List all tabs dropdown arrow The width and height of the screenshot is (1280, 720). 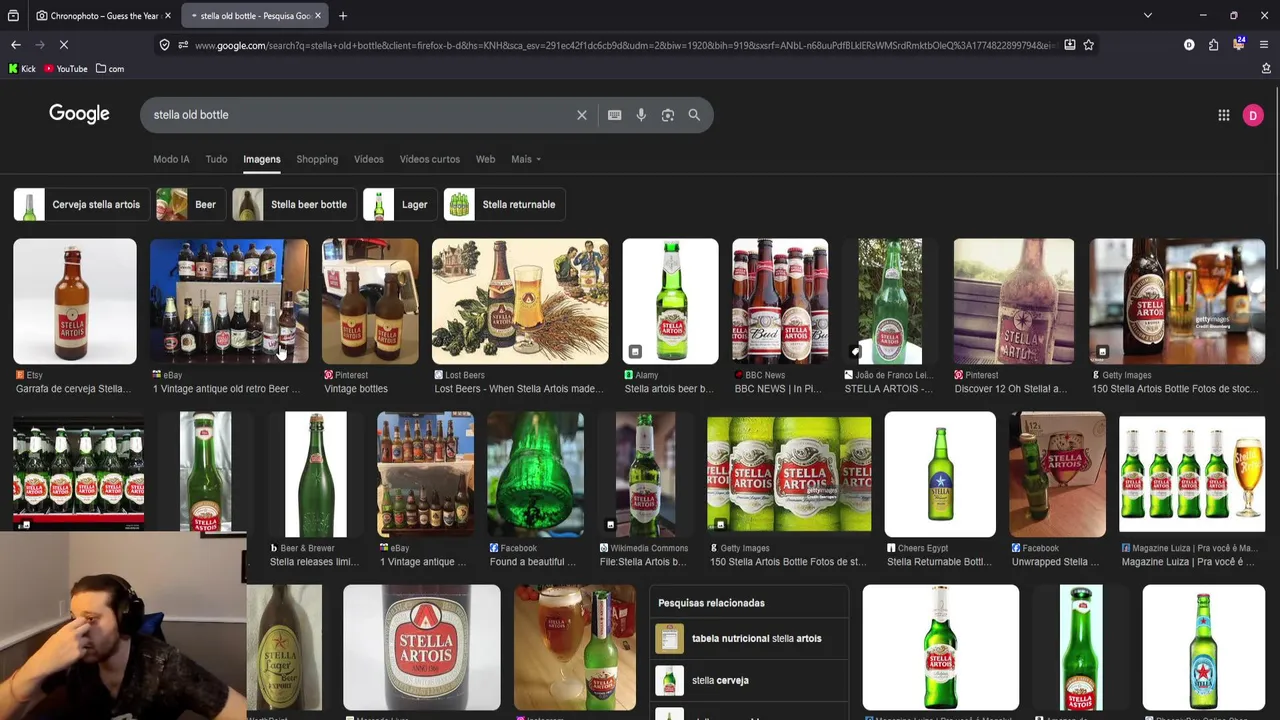[1148, 16]
